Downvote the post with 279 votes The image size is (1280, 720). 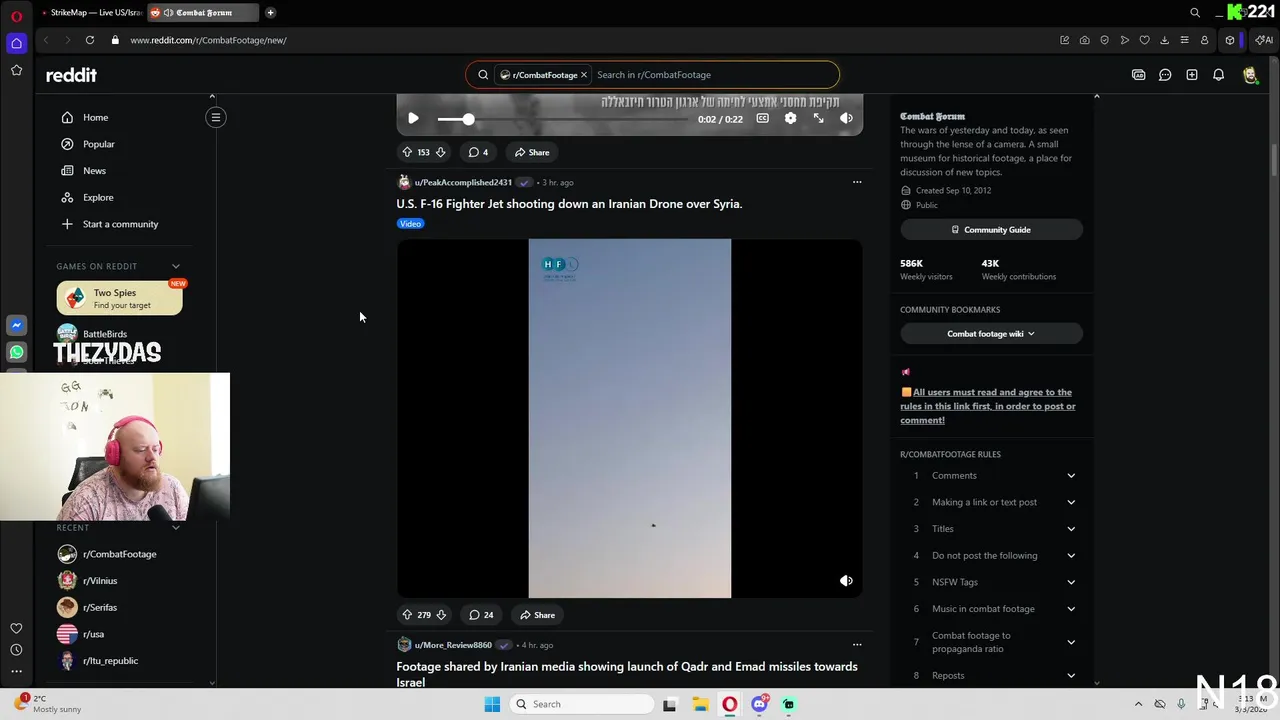tap(441, 615)
